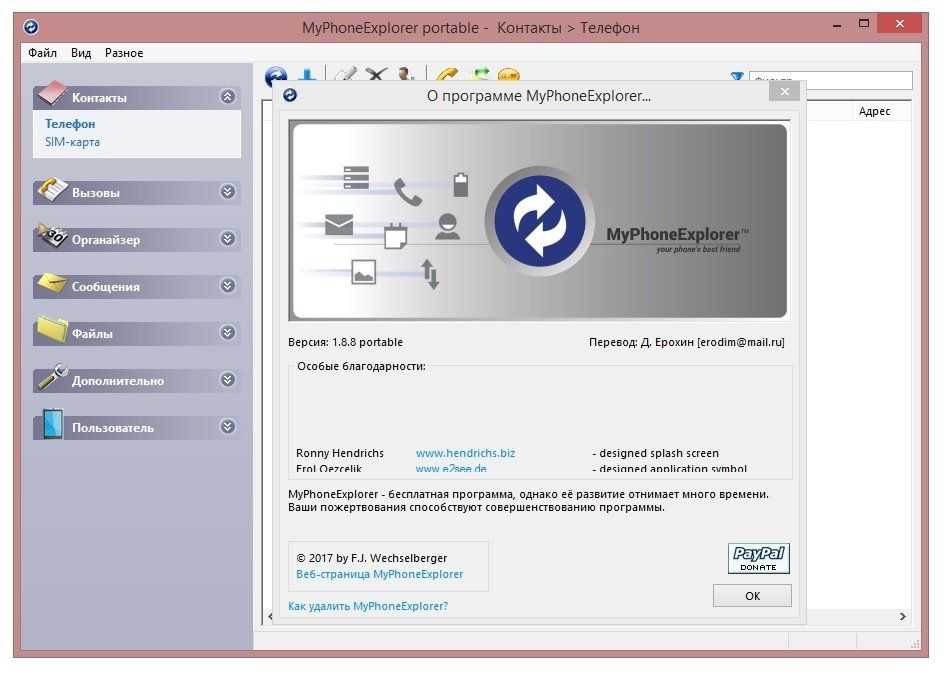Click the Contacts book icon in sidebar
Image resolution: width=946 pixels, height=677 pixels.
pos(51,96)
